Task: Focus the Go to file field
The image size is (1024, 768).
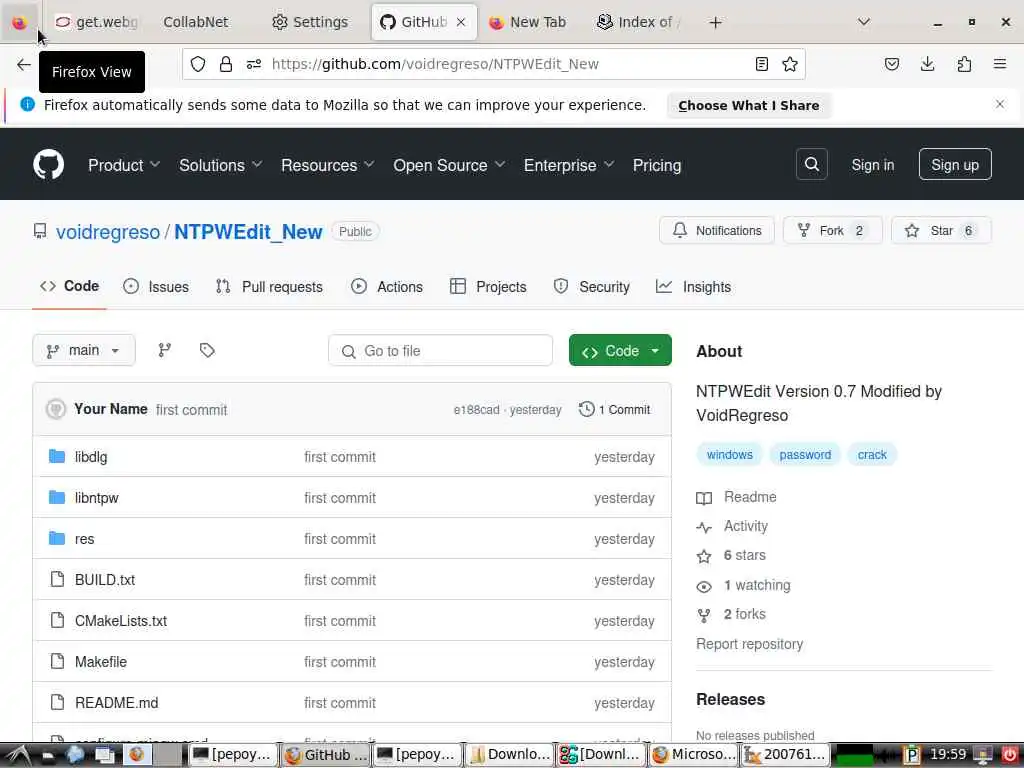Action: coord(440,351)
